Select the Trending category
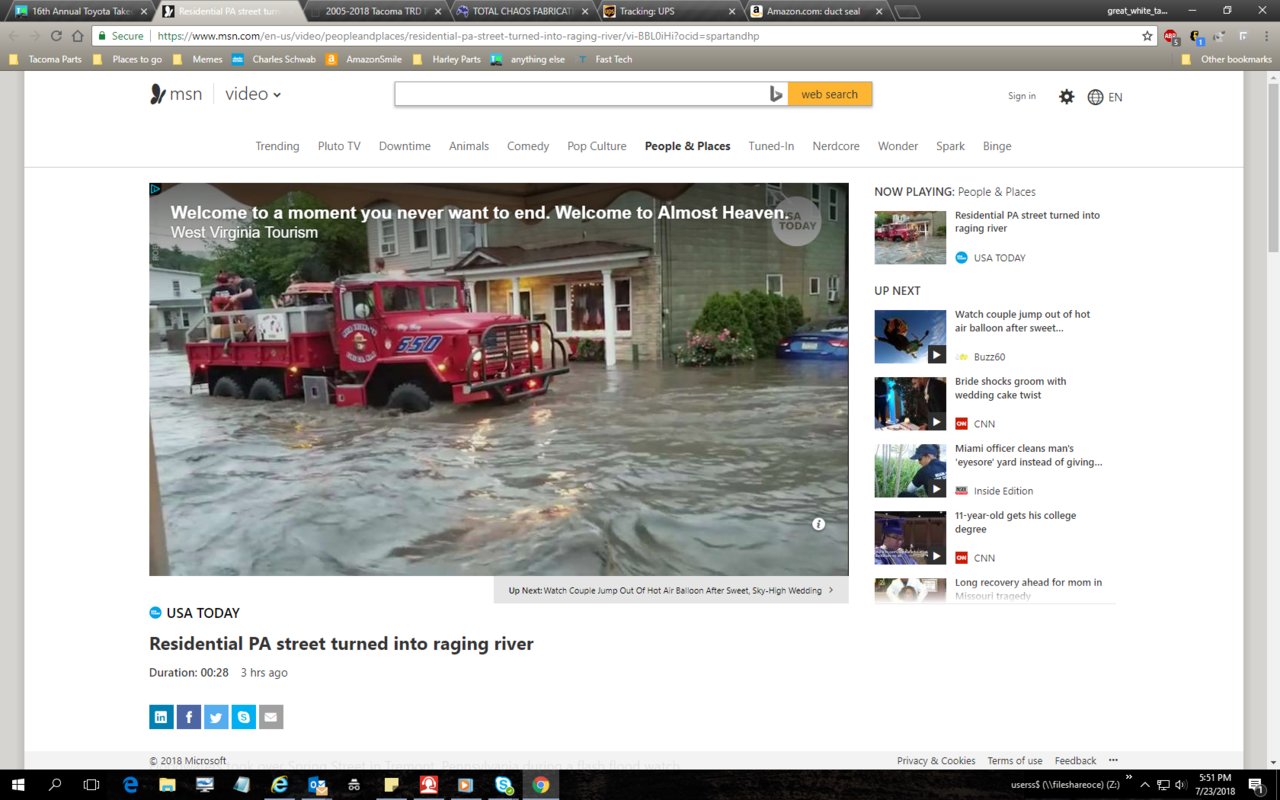Viewport: 1280px width, 800px height. pos(277,146)
